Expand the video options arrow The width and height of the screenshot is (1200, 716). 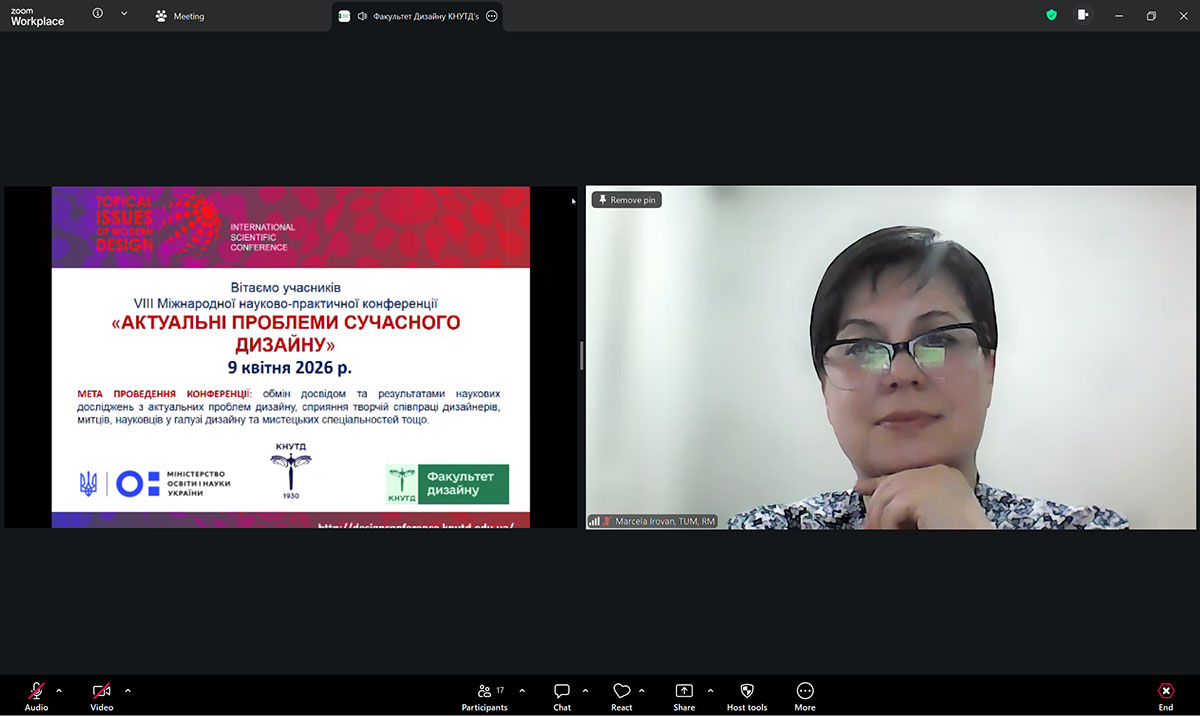pyautogui.click(x=128, y=691)
